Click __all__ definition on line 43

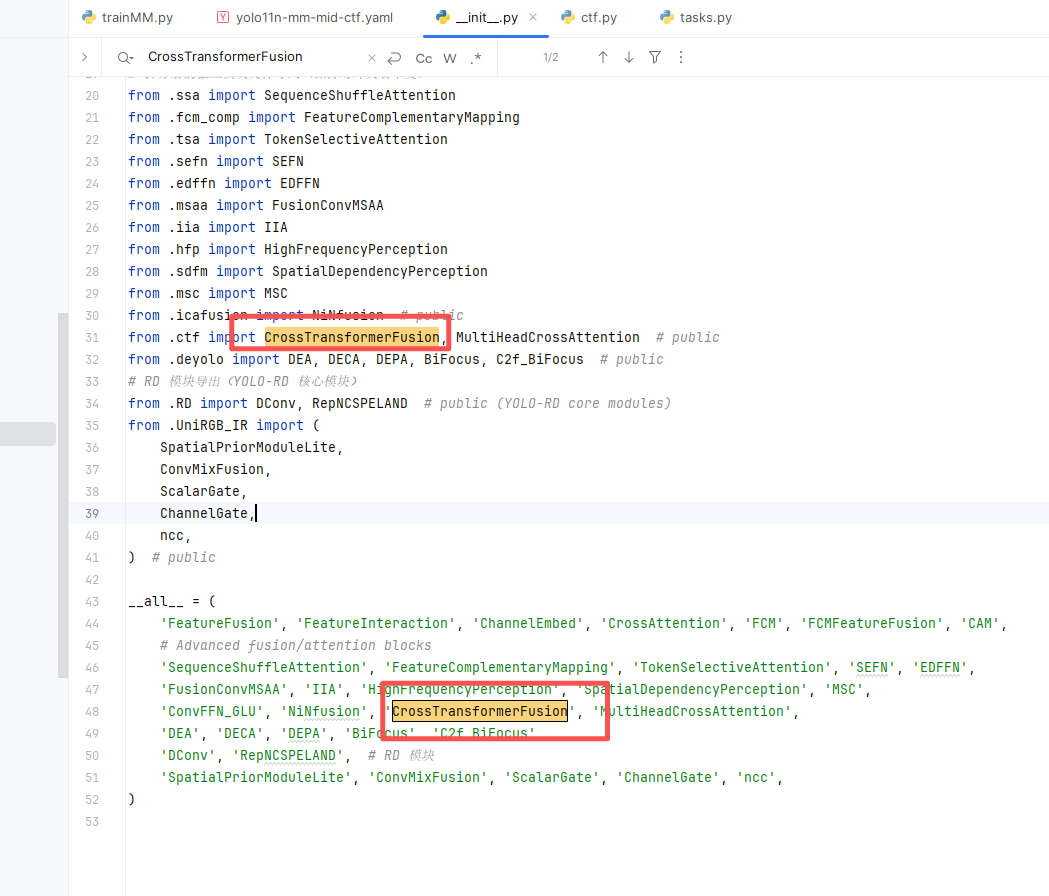tap(156, 602)
